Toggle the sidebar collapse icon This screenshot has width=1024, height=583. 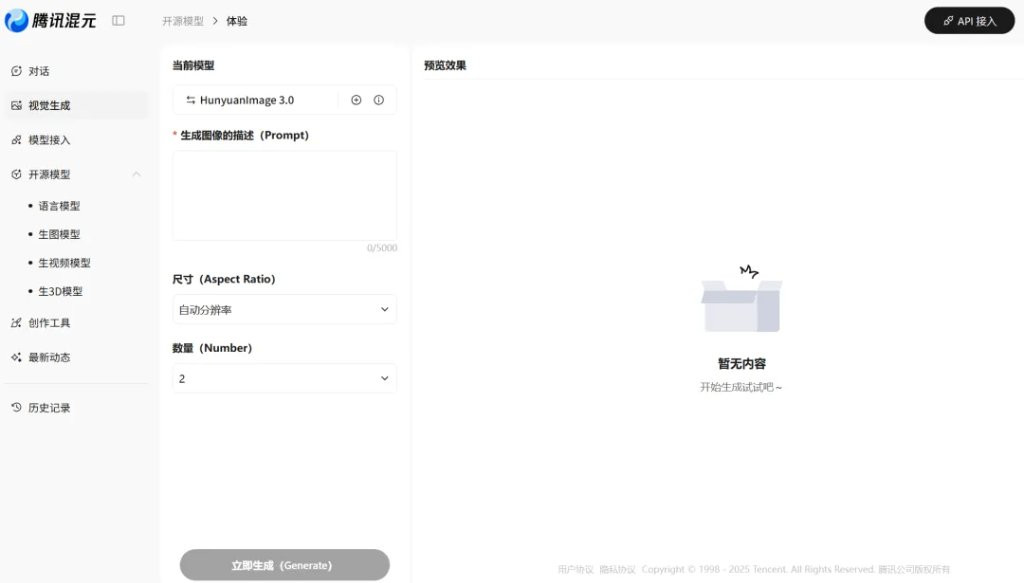(118, 20)
